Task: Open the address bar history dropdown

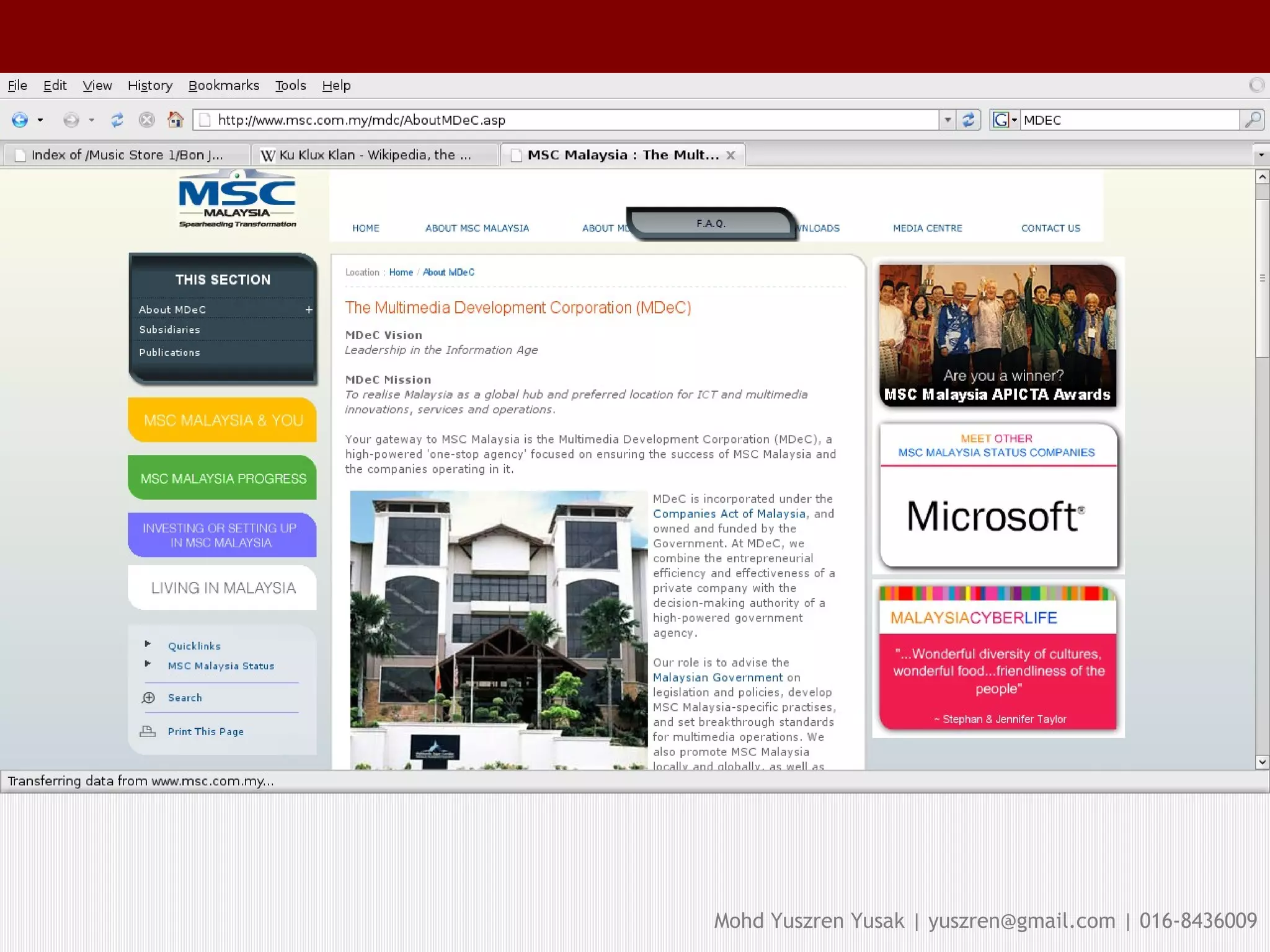Action: click(947, 120)
